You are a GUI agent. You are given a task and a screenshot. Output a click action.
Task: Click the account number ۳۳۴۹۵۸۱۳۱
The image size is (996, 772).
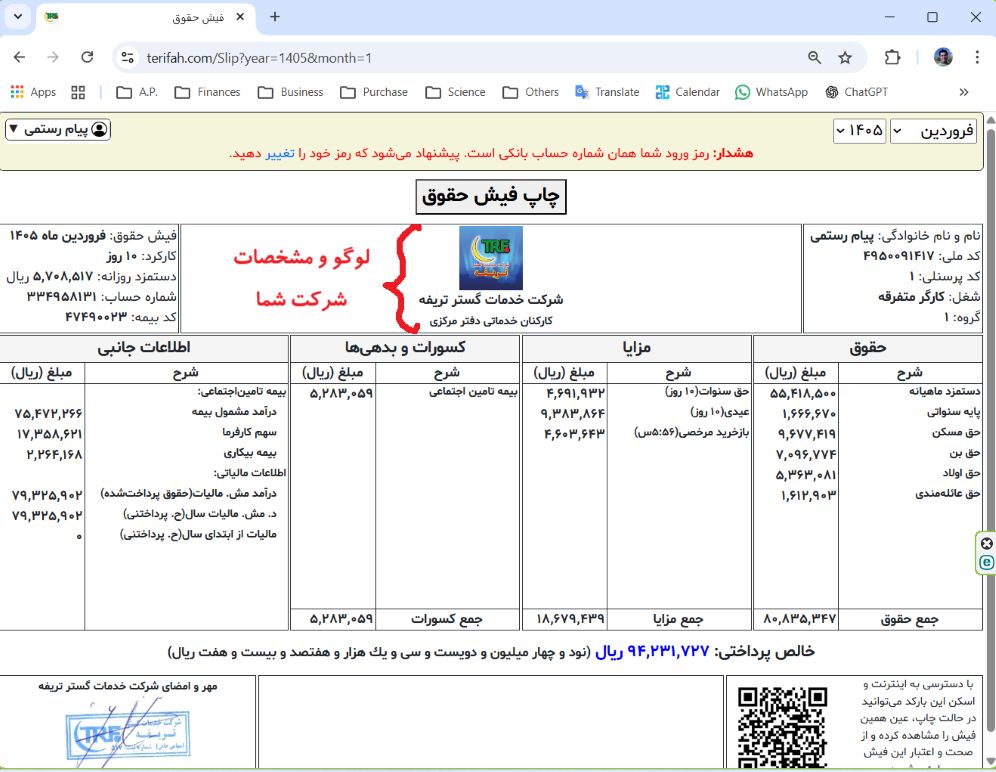point(62,297)
